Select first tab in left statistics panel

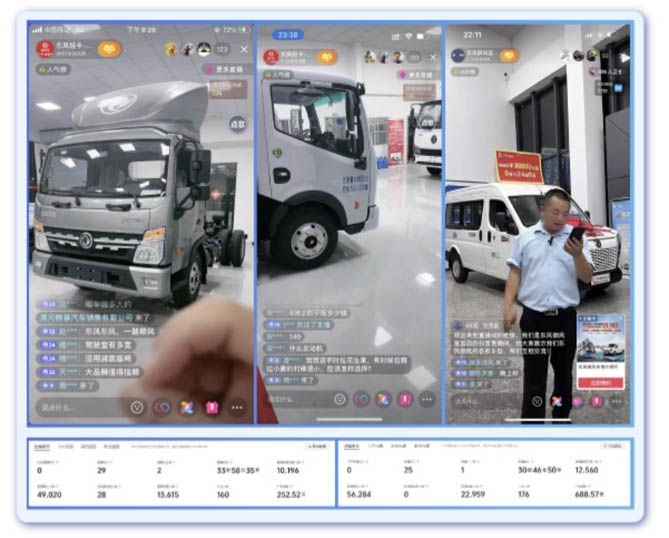pyautogui.click(x=43, y=447)
